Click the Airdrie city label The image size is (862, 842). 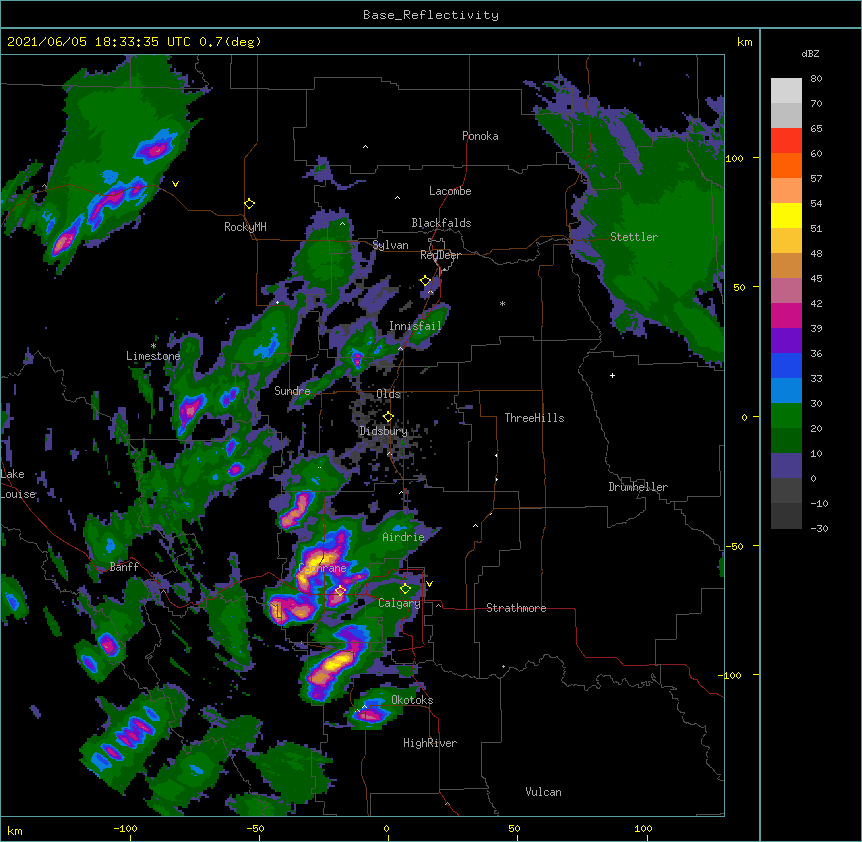[x=403, y=537]
